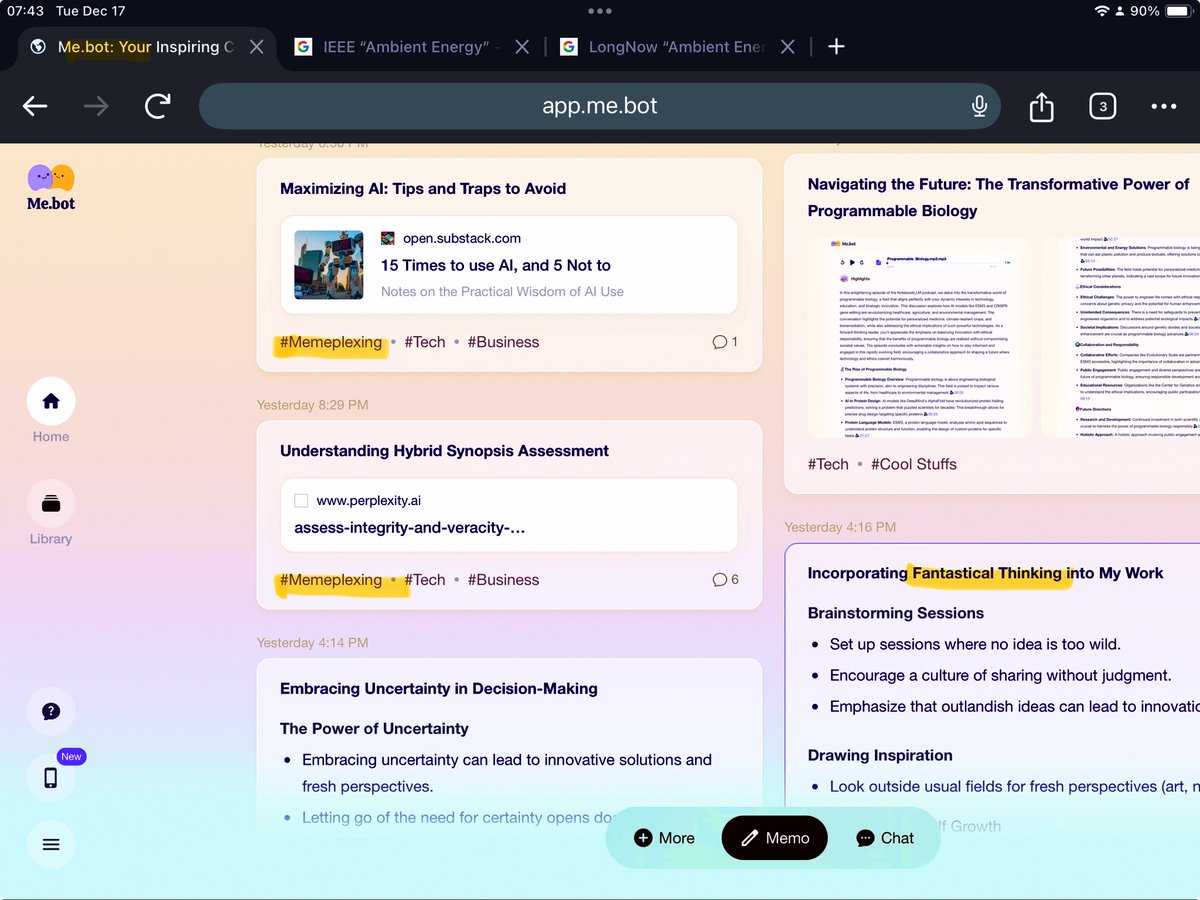Open the browser three-dots menu

[x=1164, y=106]
